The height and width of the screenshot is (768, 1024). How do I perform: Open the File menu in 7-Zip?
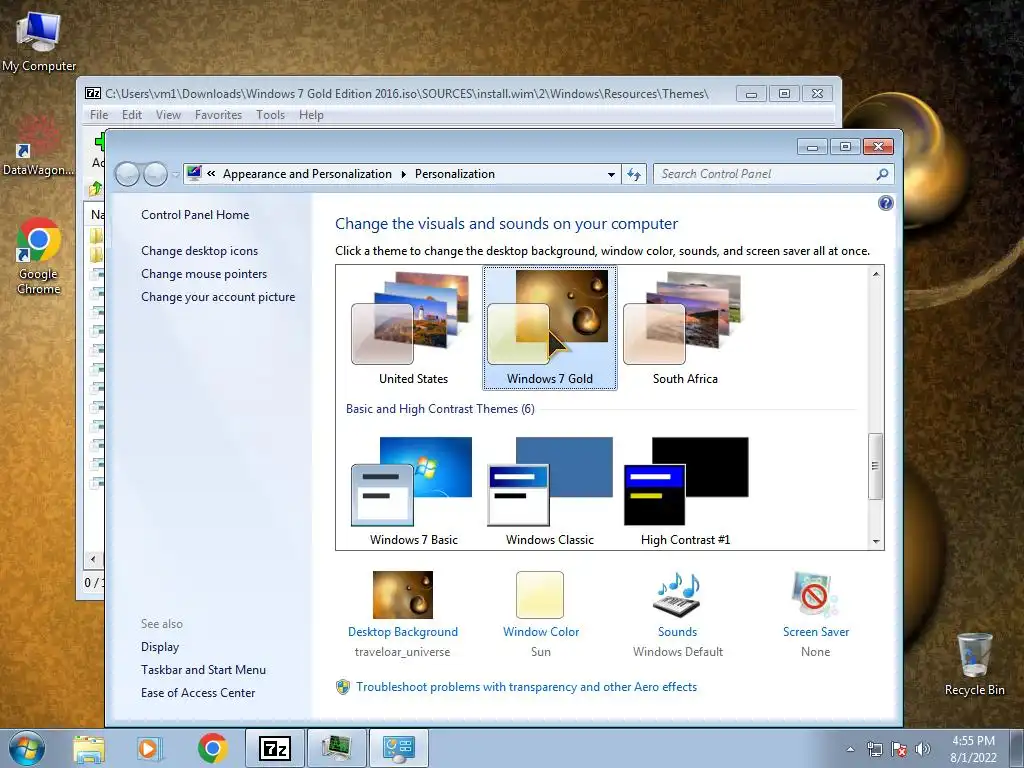(x=99, y=115)
